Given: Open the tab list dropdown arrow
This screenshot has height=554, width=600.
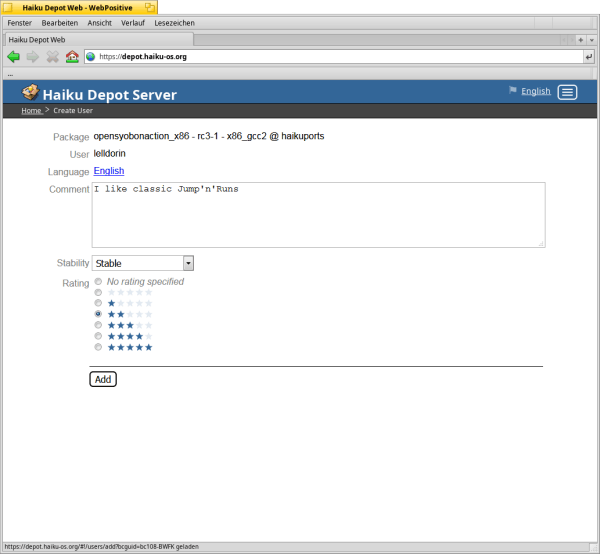Looking at the screenshot, I should point(593,39).
